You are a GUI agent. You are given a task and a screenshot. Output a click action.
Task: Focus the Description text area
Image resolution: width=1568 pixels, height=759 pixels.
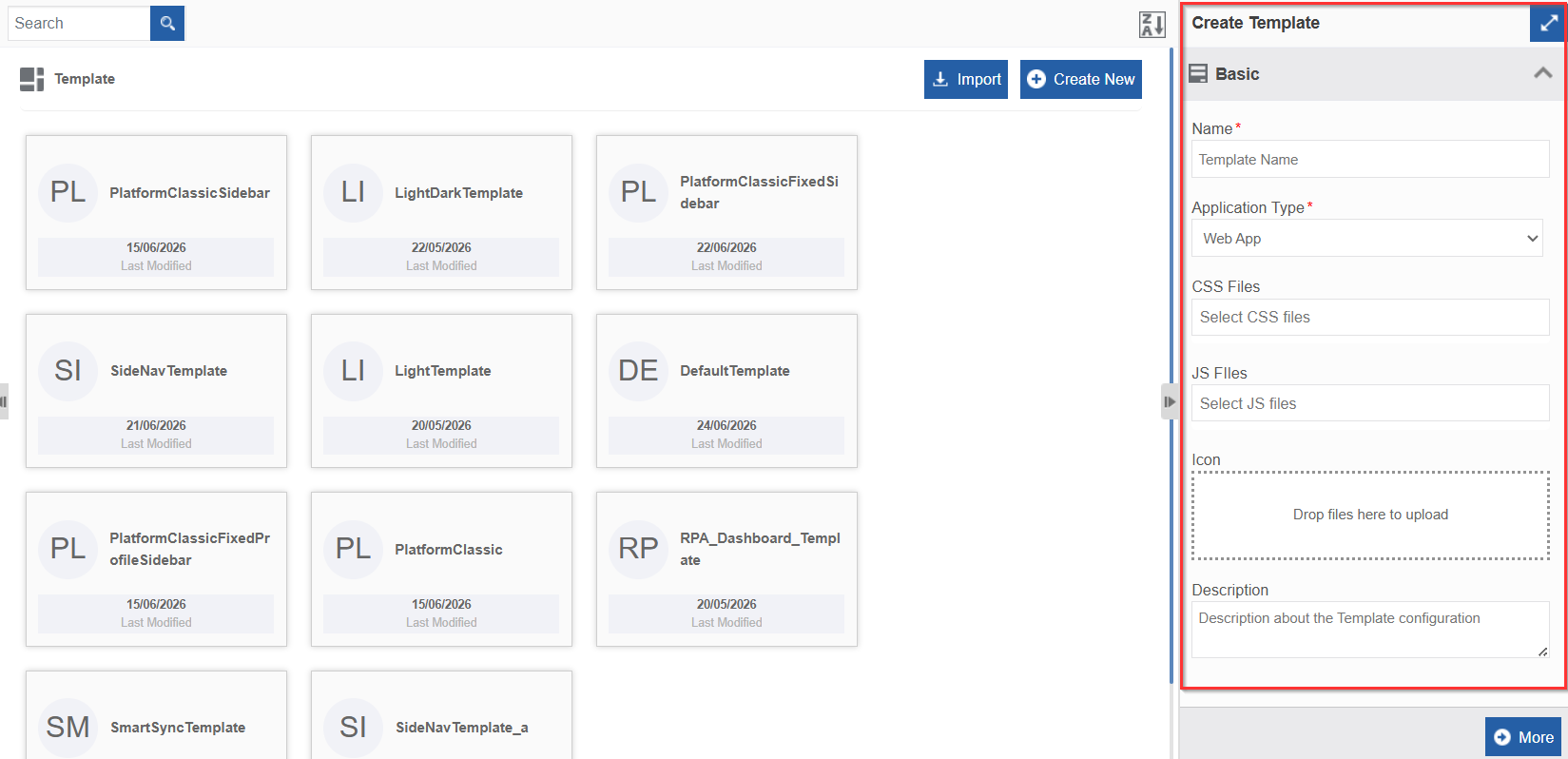1370,630
